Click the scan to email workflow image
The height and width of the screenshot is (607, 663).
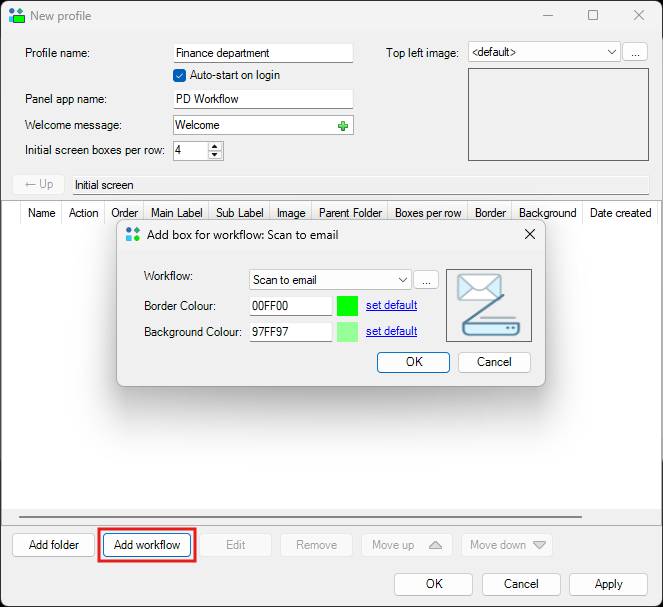489,305
